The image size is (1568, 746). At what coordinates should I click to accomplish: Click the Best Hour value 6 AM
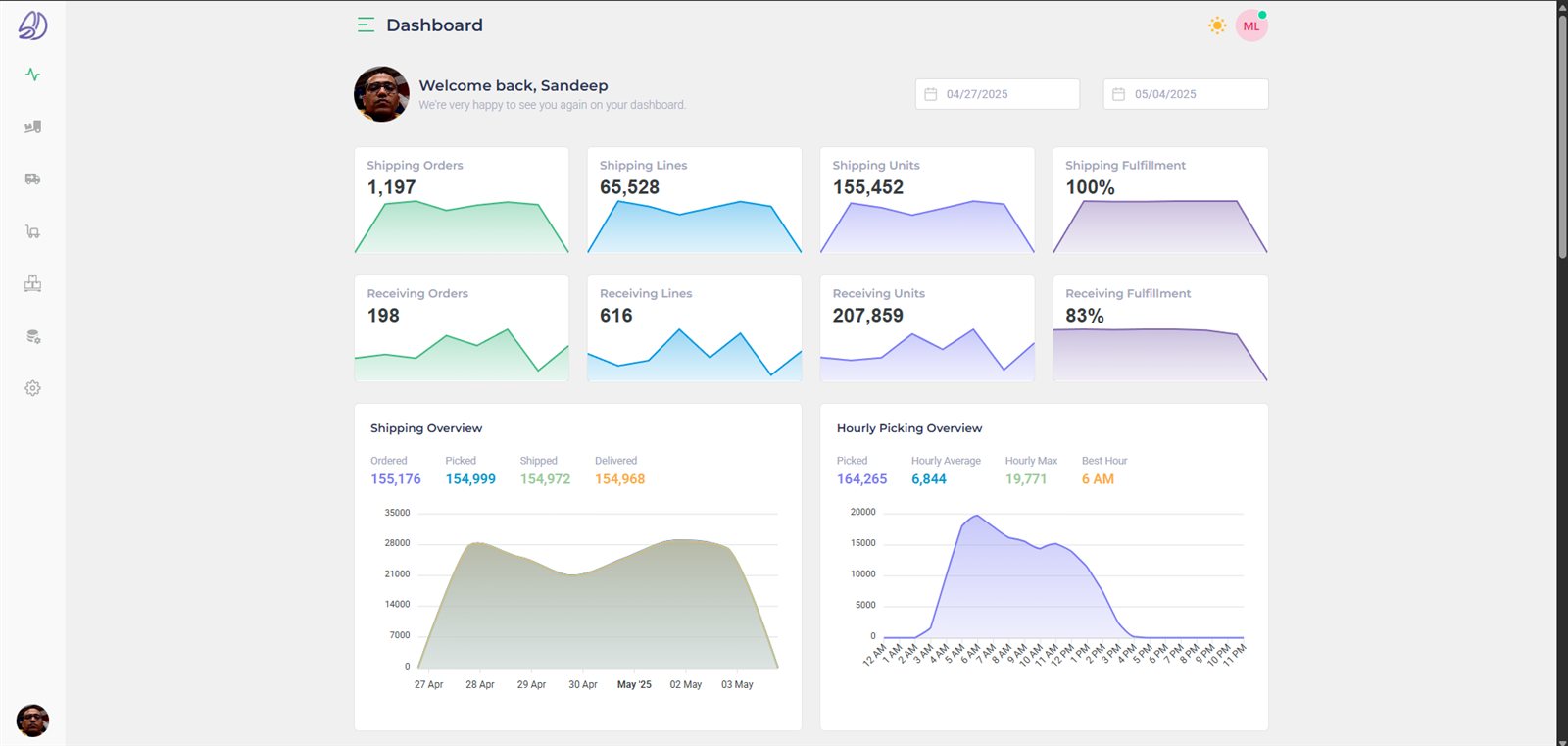1098,479
